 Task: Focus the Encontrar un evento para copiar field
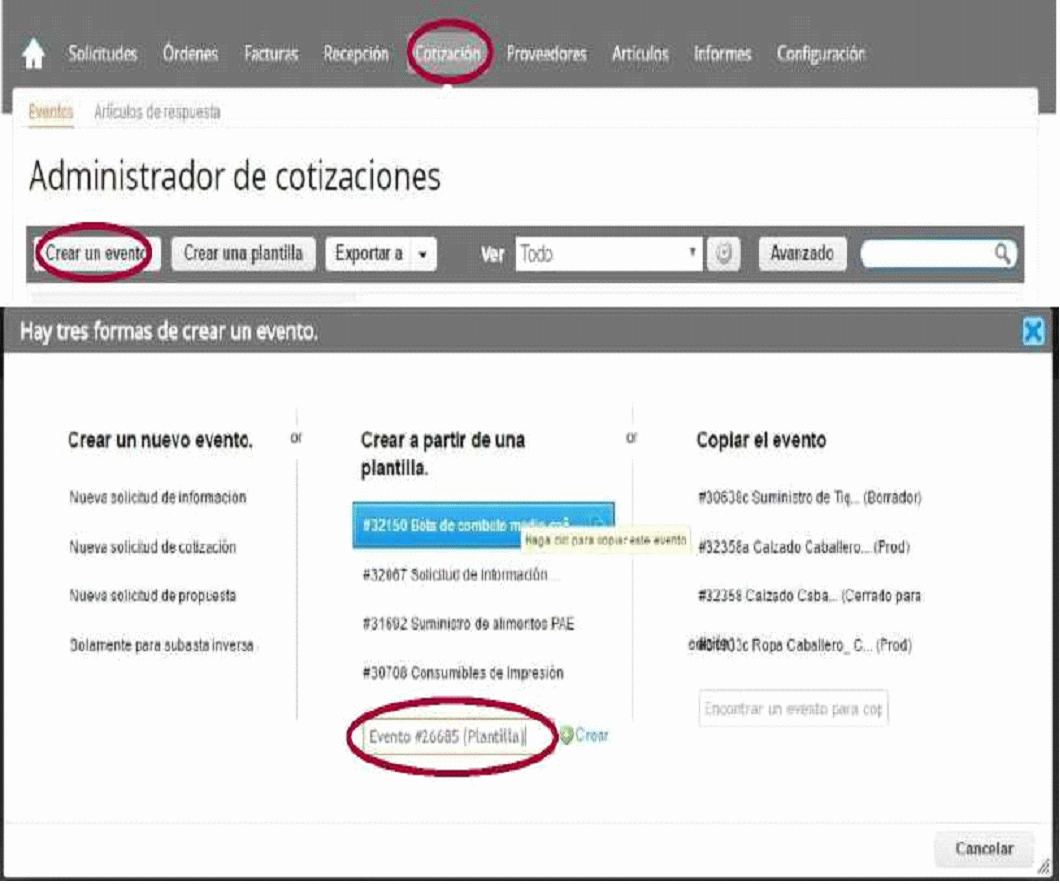[793, 709]
